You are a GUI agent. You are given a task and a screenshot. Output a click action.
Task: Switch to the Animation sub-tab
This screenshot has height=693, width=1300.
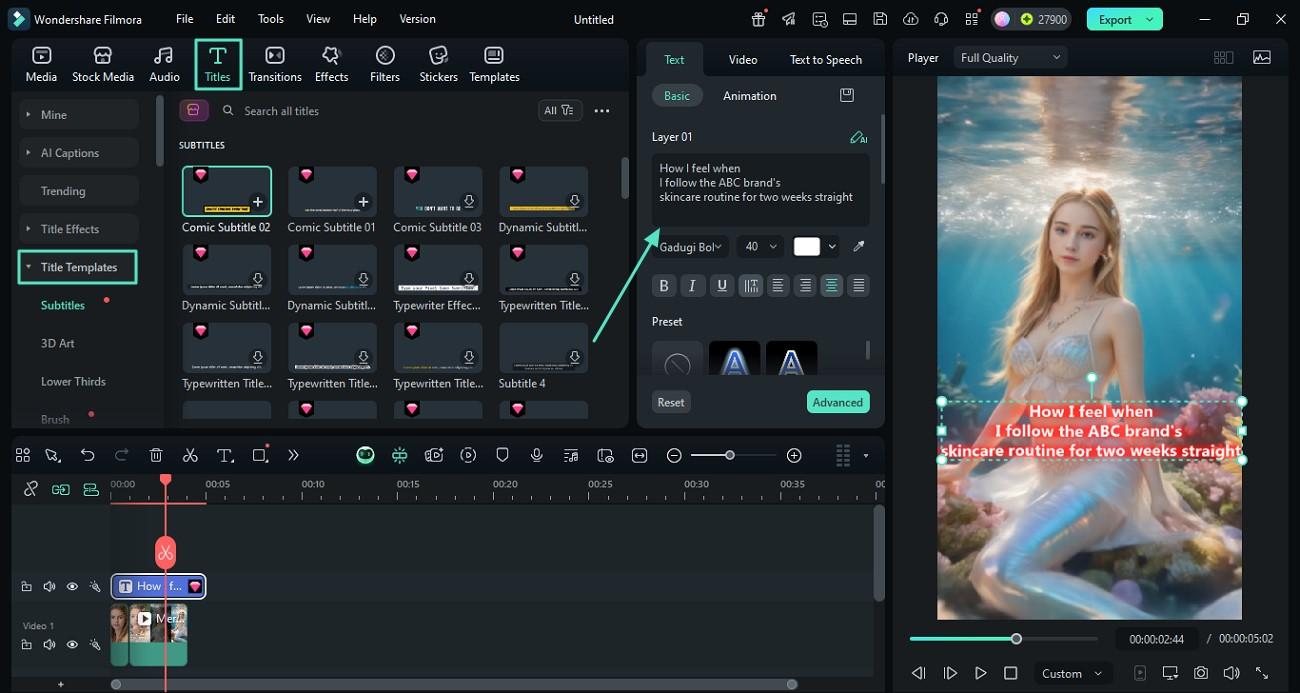pyautogui.click(x=750, y=96)
